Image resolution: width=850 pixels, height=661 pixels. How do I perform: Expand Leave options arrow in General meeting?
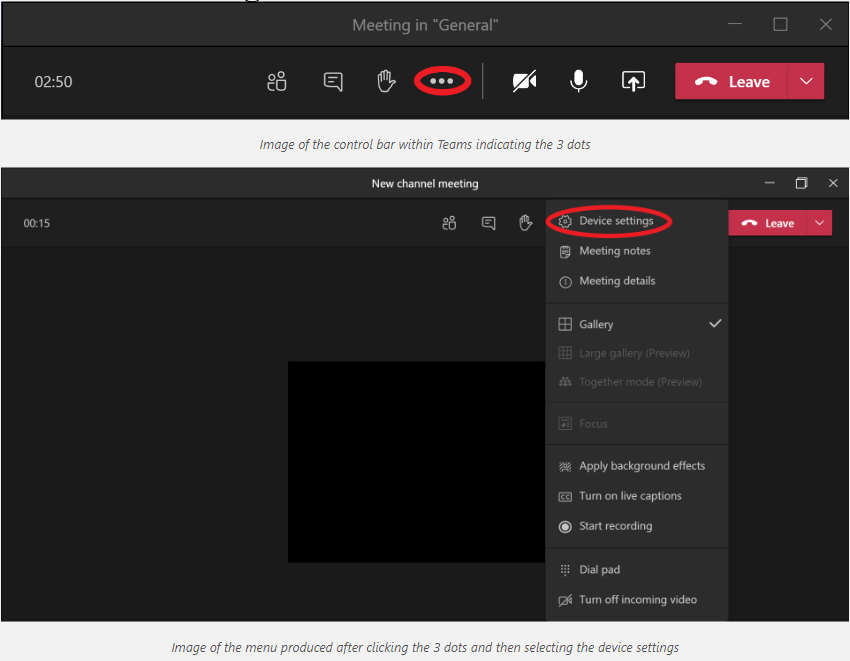pos(806,81)
